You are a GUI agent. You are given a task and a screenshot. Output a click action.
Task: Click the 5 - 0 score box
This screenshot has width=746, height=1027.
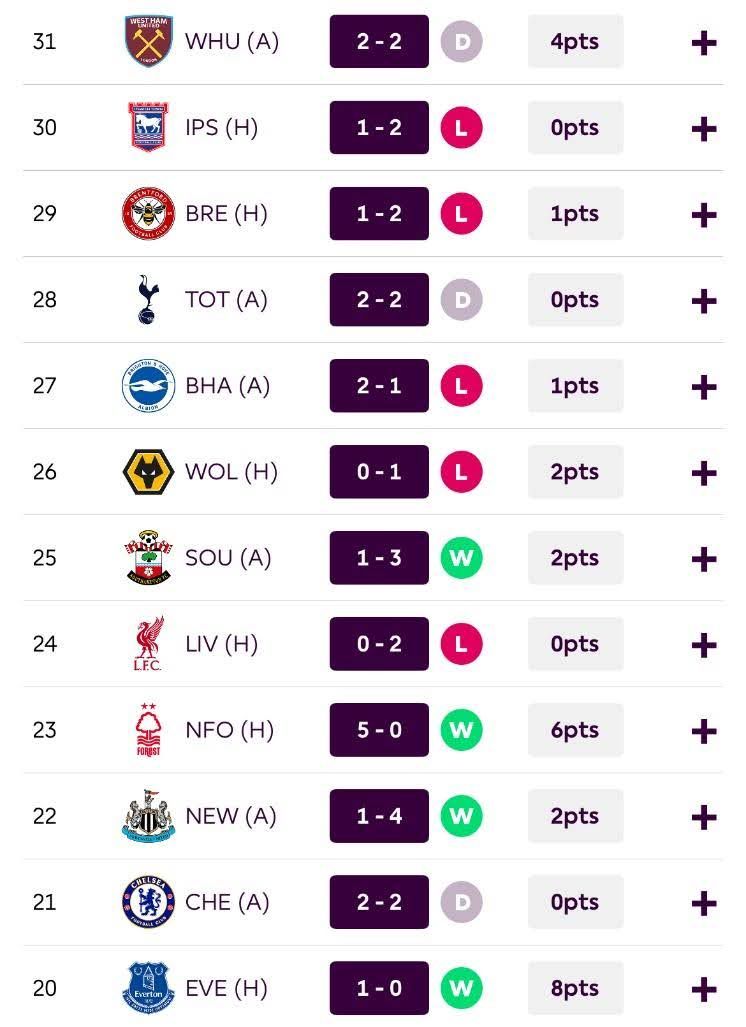tap(379, 730)
